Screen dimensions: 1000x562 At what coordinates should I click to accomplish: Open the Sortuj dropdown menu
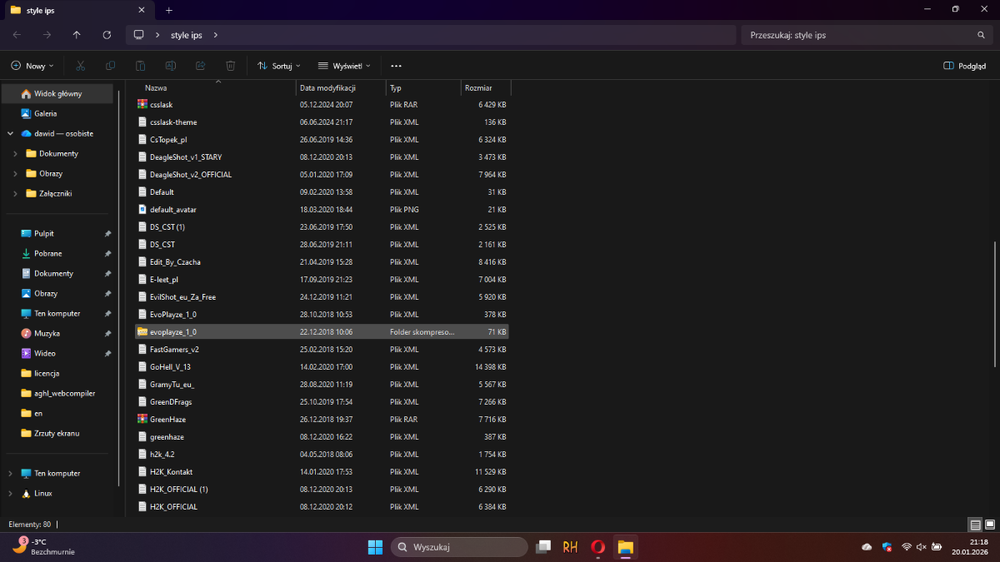pyautogui.click(x=279, y=66)
